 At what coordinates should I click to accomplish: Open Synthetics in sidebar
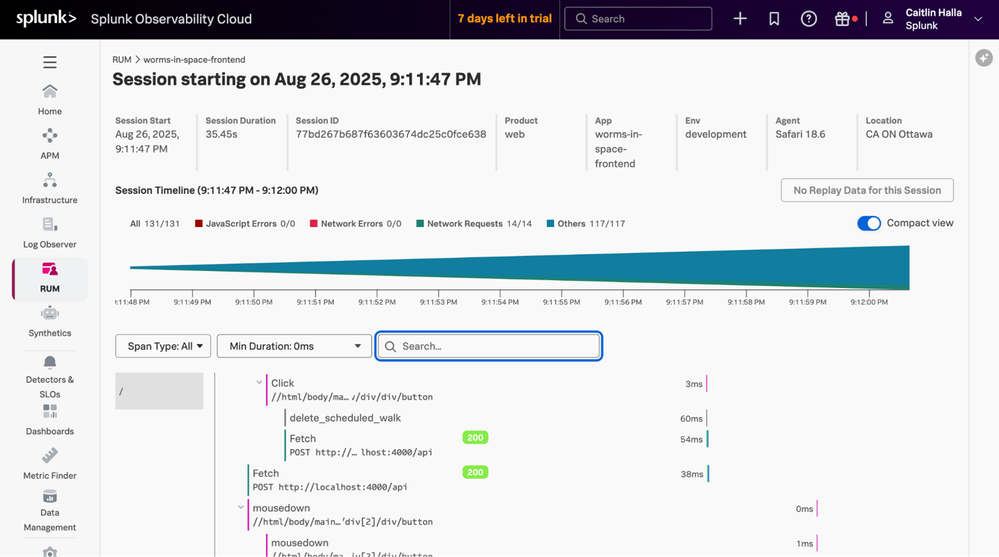[x=50, y=322]
